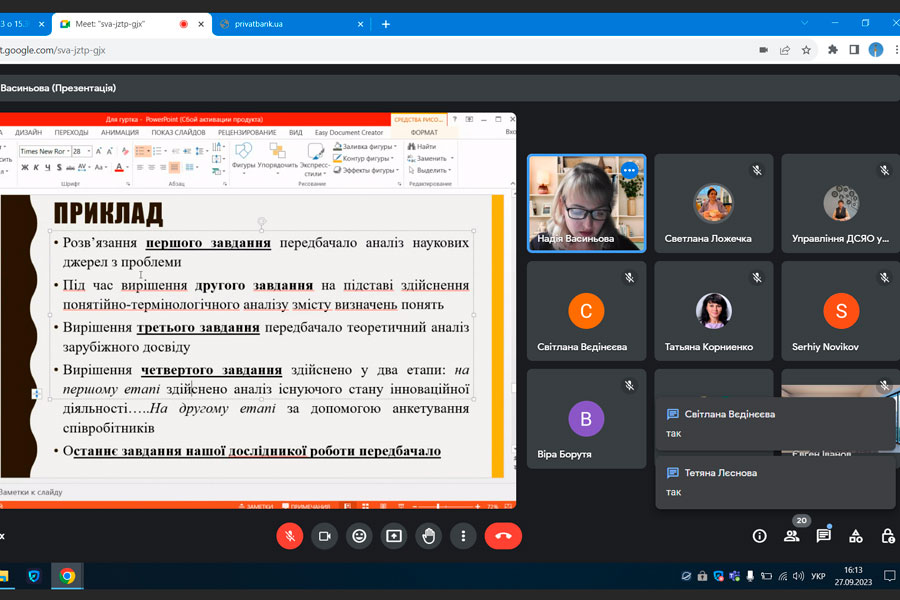Open the host controls lock icon

[x=887, y=536]
